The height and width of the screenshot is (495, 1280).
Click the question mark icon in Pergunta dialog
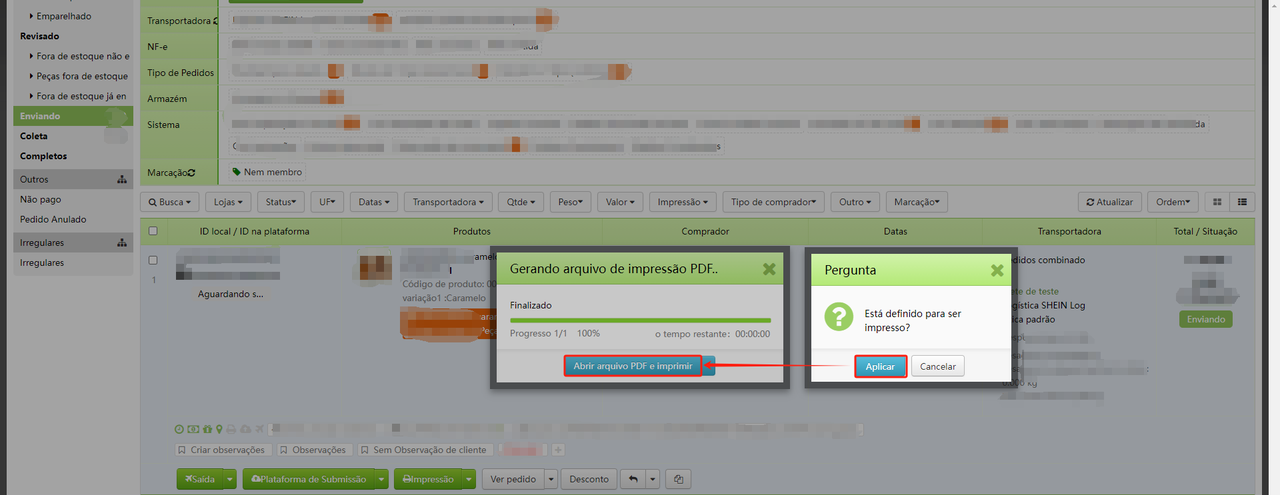click(x=837, y=318)
